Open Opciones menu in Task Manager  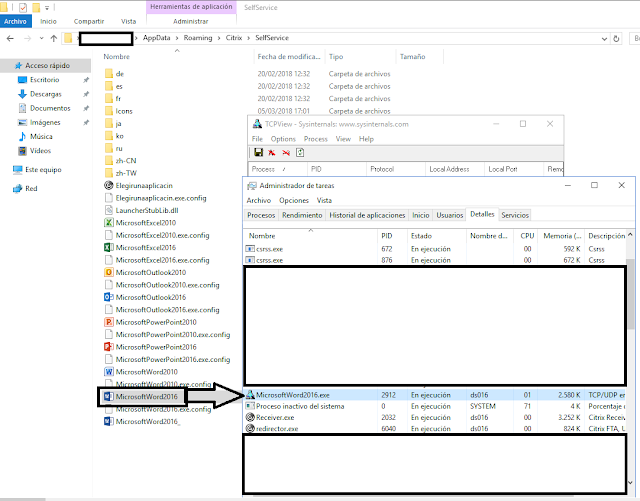point(294,200)
